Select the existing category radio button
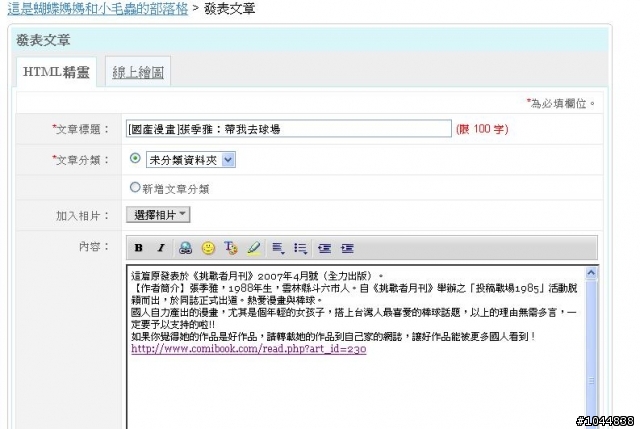This screenshot has width=640, height=429. coord(135,158)
